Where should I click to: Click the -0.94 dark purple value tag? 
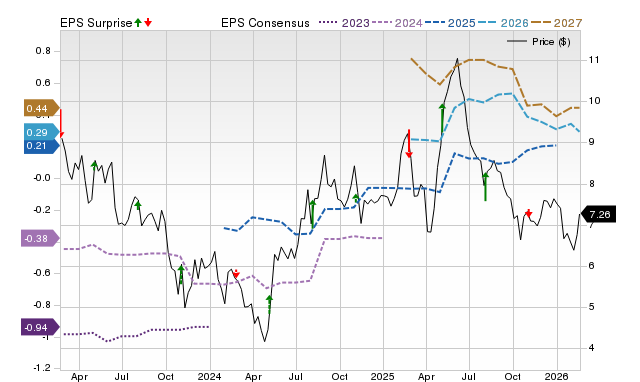[x=40, y=327]
